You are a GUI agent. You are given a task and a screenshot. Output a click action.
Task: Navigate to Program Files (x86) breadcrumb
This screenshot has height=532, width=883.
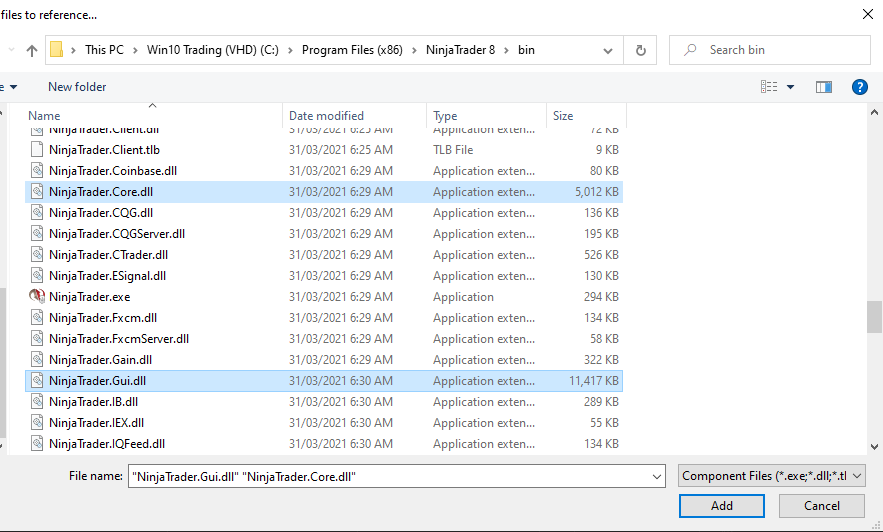[x=353, y=50]
